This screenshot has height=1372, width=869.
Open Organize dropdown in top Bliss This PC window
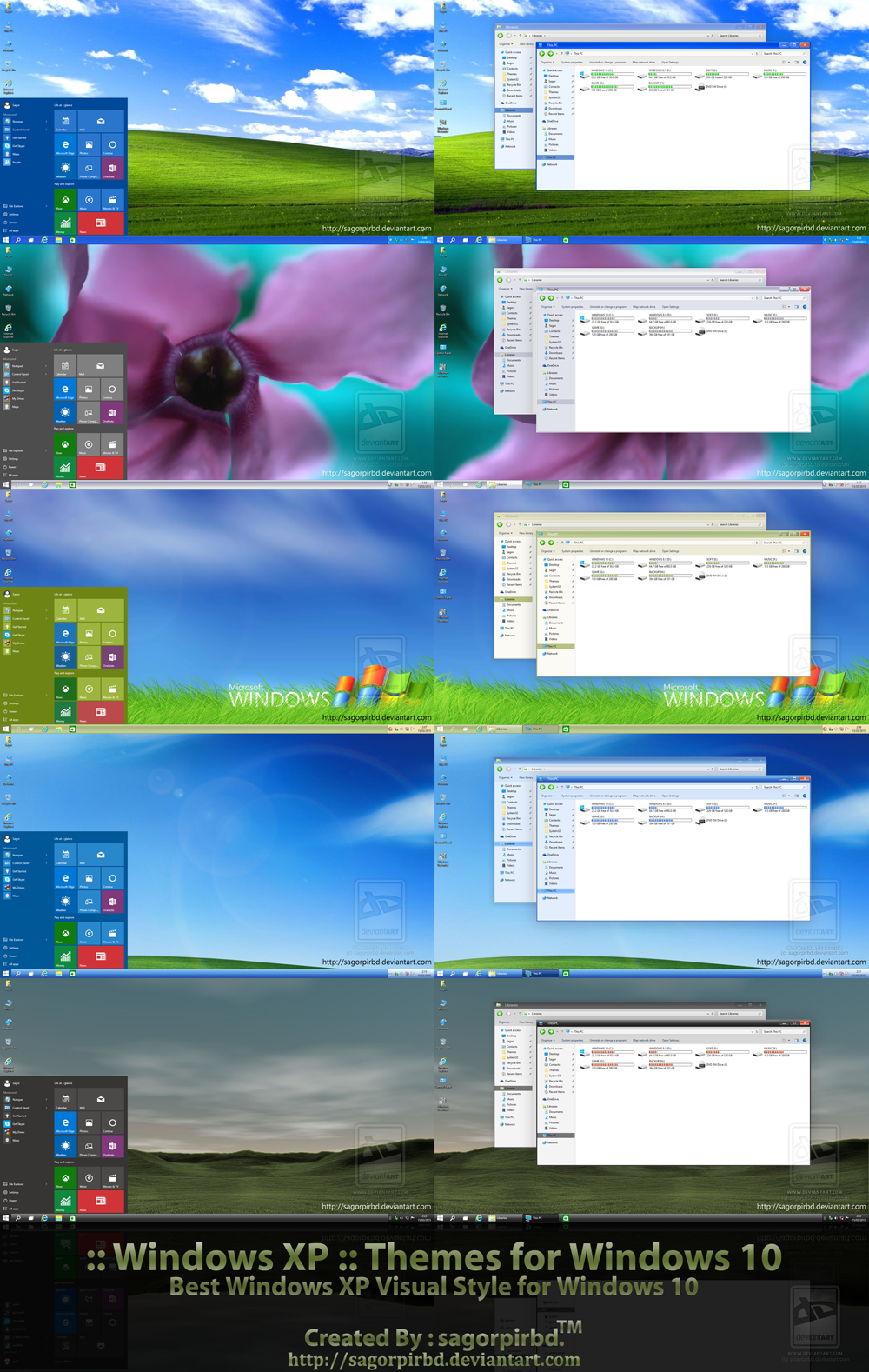click(x=547, y=63)
